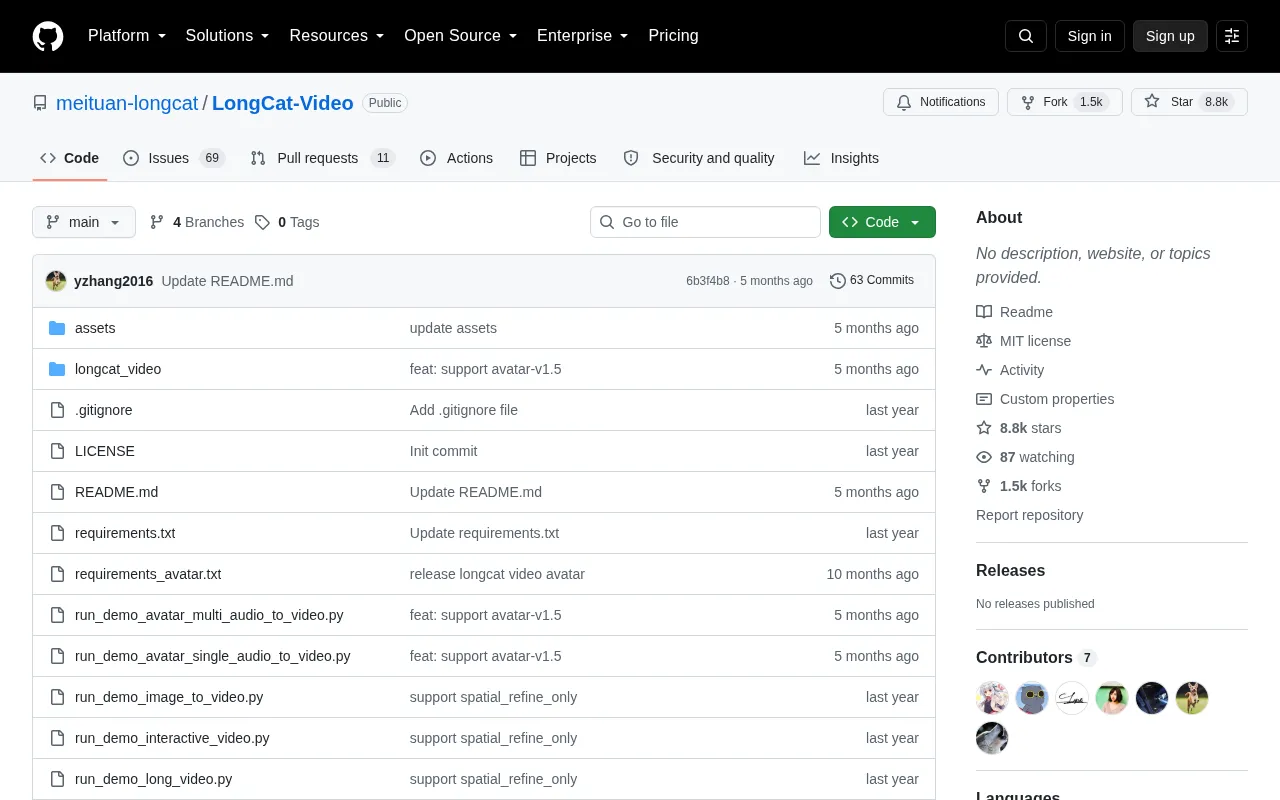Open the 63 Commits history
1280x800 pixels.
pos(872,281)
